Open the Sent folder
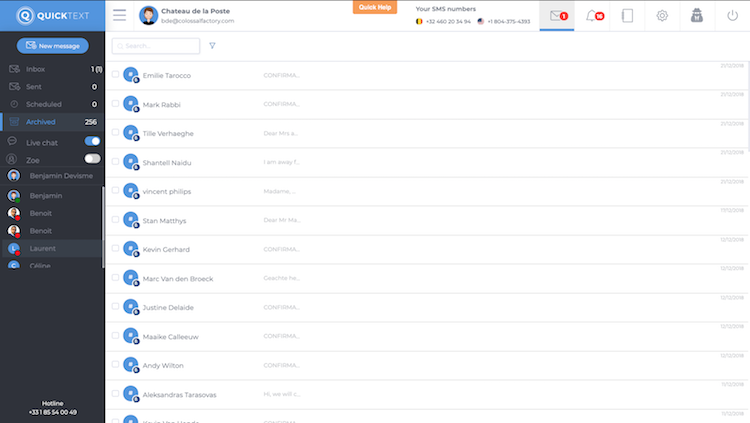750x423 pixels. 35,87
